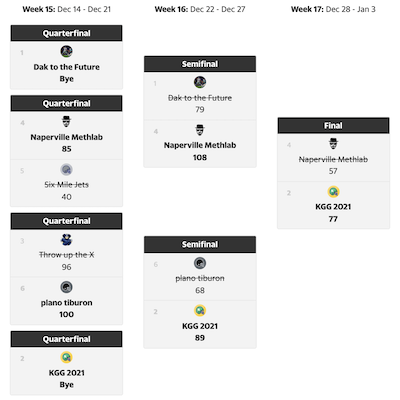Open Naperville Methlab link in top Semifinal

[200, 145]
